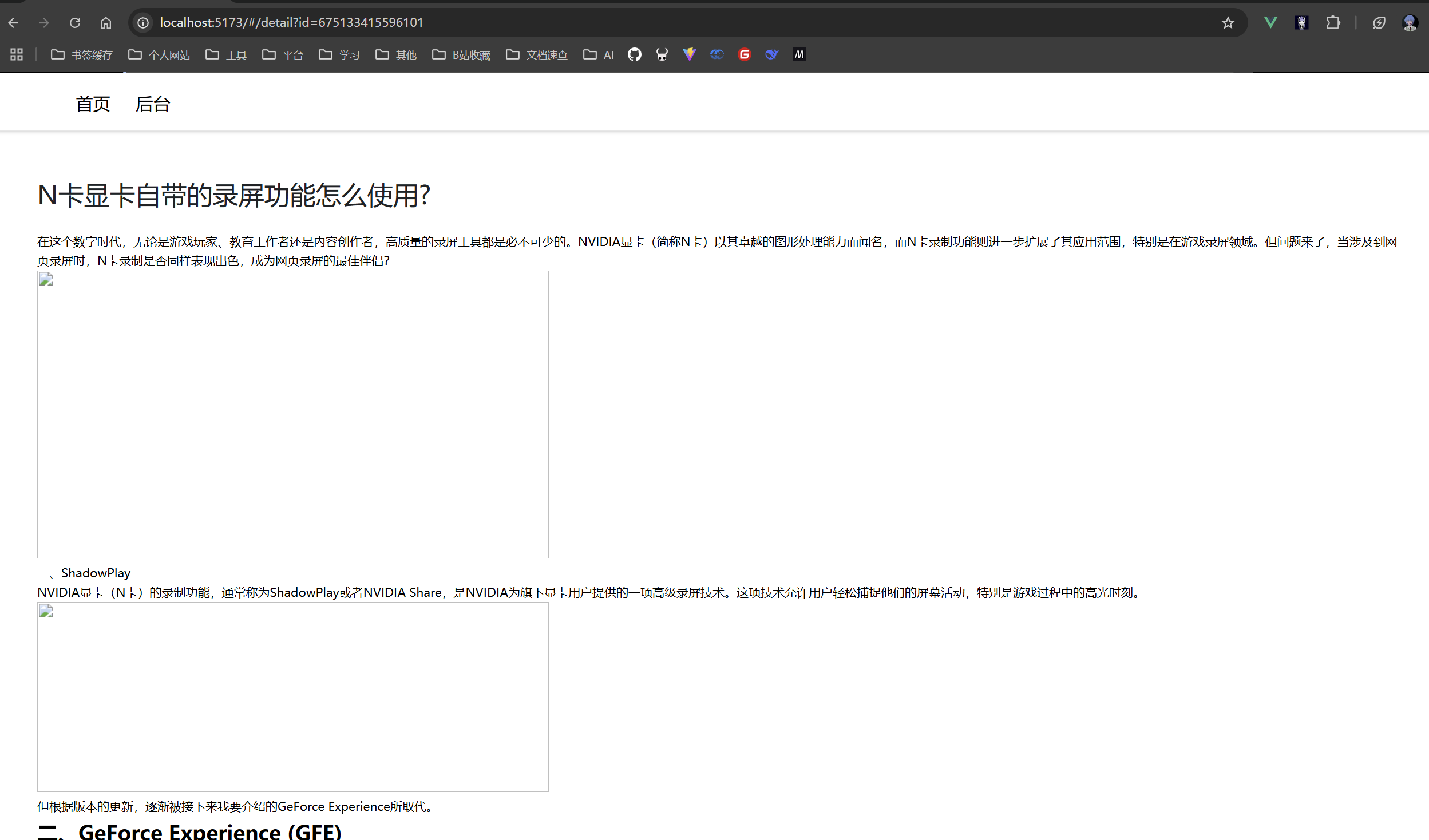The width and height of the screenshot is (1429, 840).
Task: Open the 后台 navigation item
Action: 152,104
